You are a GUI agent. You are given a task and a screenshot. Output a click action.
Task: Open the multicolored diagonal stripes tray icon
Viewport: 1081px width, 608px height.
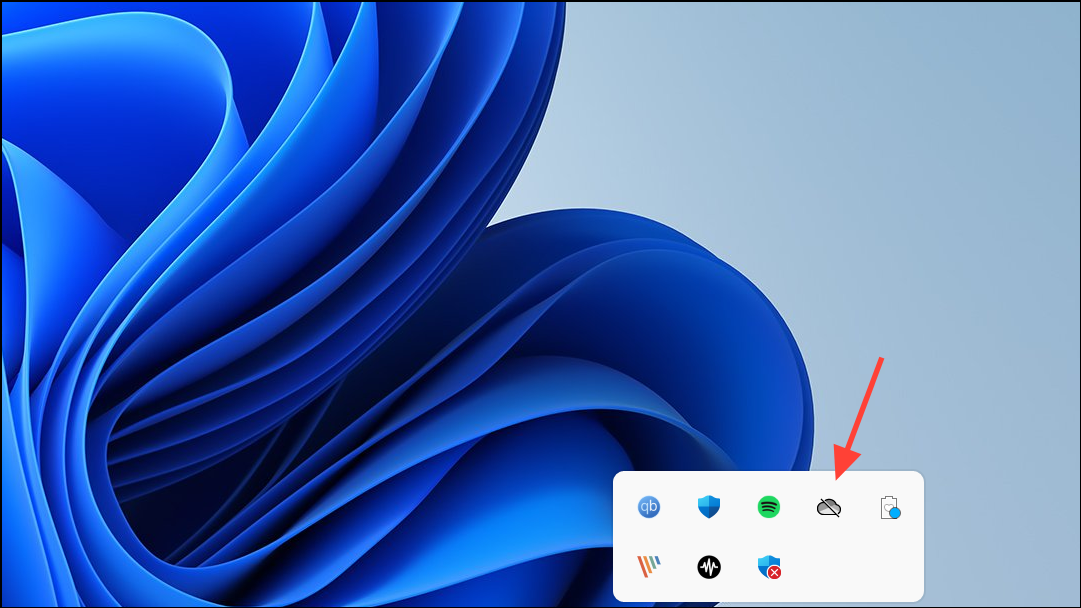(648, 567)
